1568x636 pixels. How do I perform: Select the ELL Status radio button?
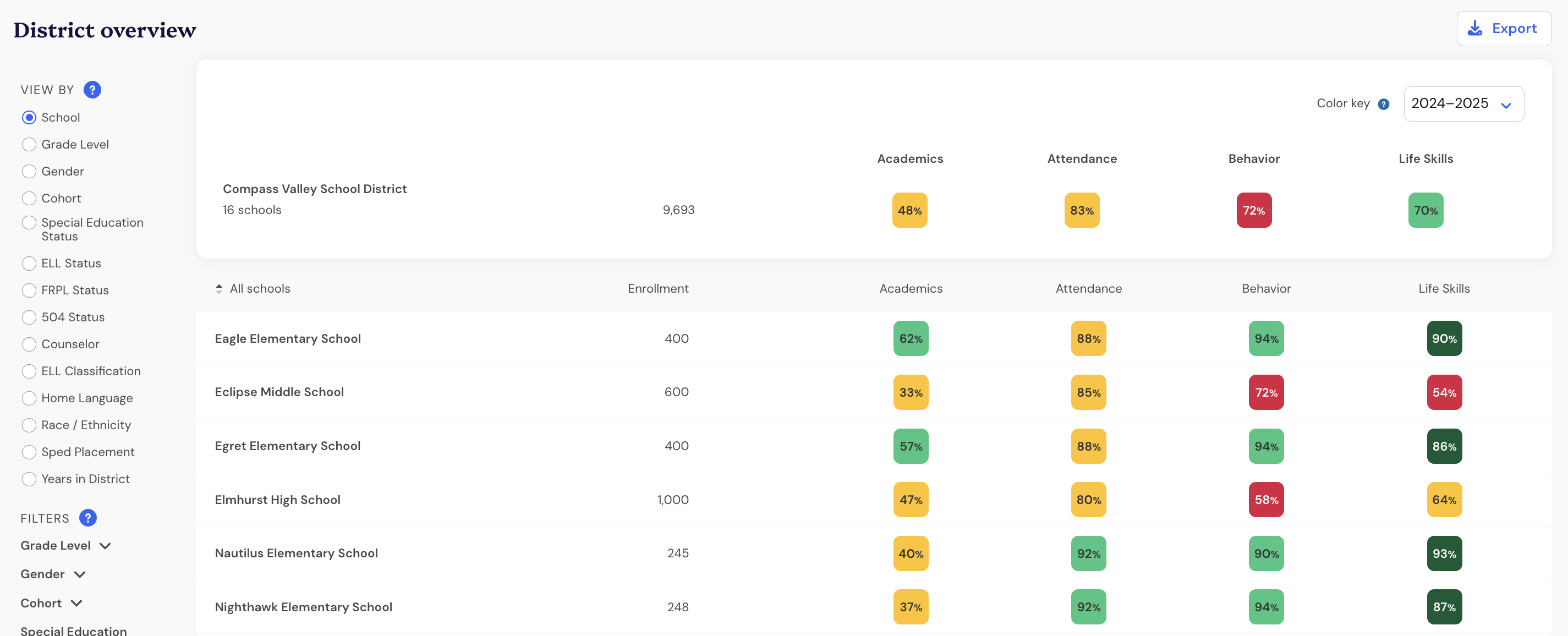click(29, 264)
